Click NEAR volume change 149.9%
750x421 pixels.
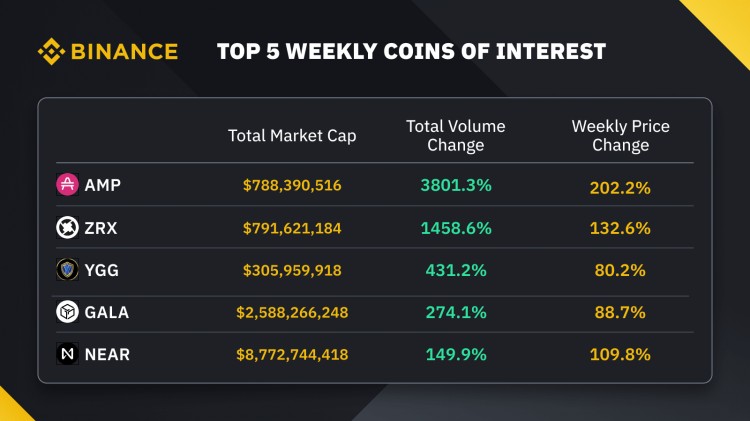pos(455,354)
